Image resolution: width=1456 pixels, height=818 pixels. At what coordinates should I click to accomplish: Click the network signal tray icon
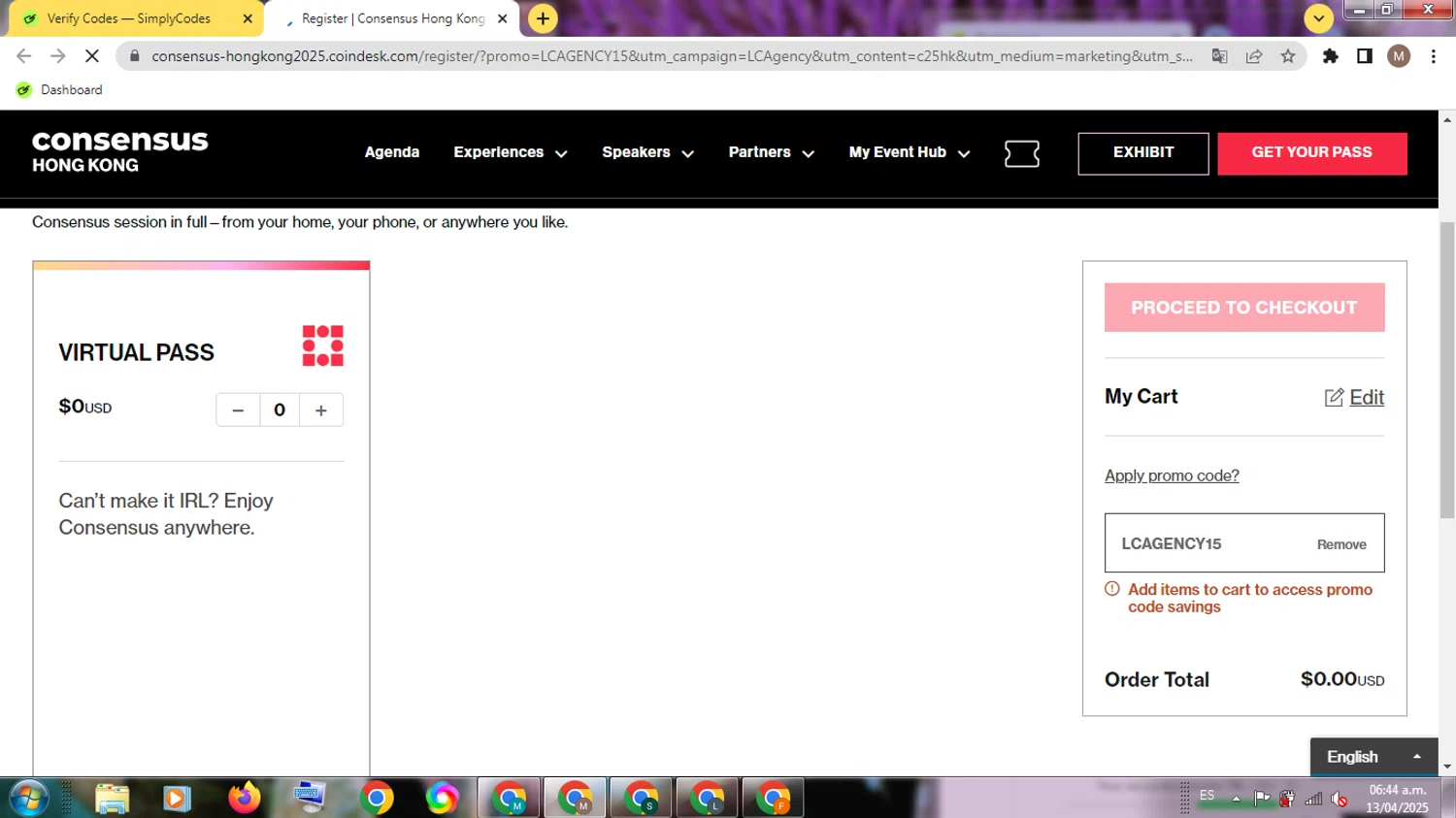click(x=1313, y=800)
